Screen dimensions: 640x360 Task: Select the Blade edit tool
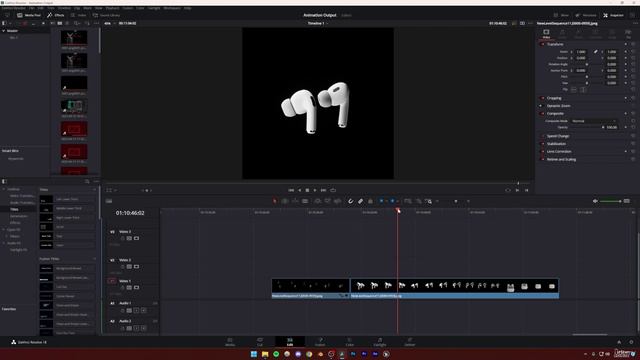click(305, 201)
